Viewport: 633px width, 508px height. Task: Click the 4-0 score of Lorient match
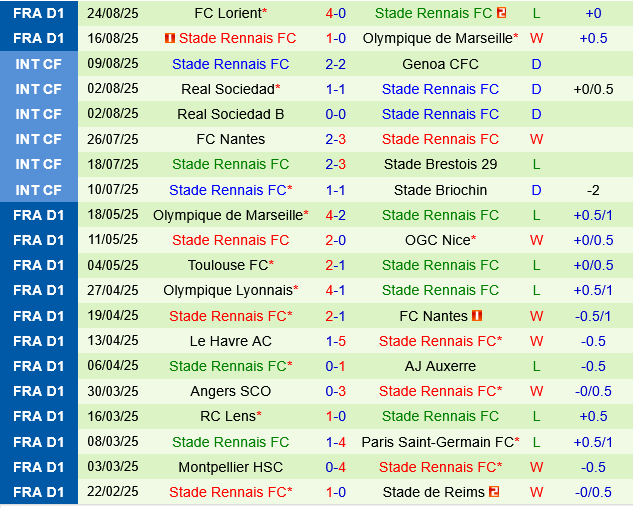(335, 13)
